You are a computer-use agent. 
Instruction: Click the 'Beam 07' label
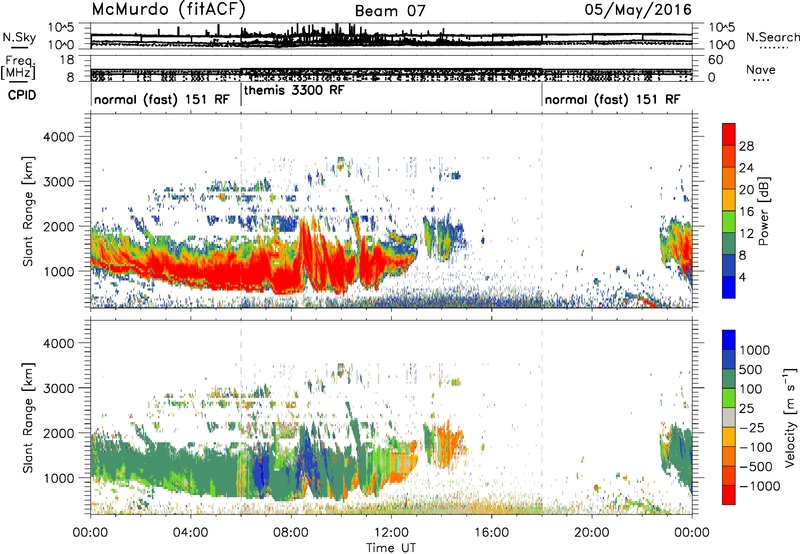pos(390,11)
